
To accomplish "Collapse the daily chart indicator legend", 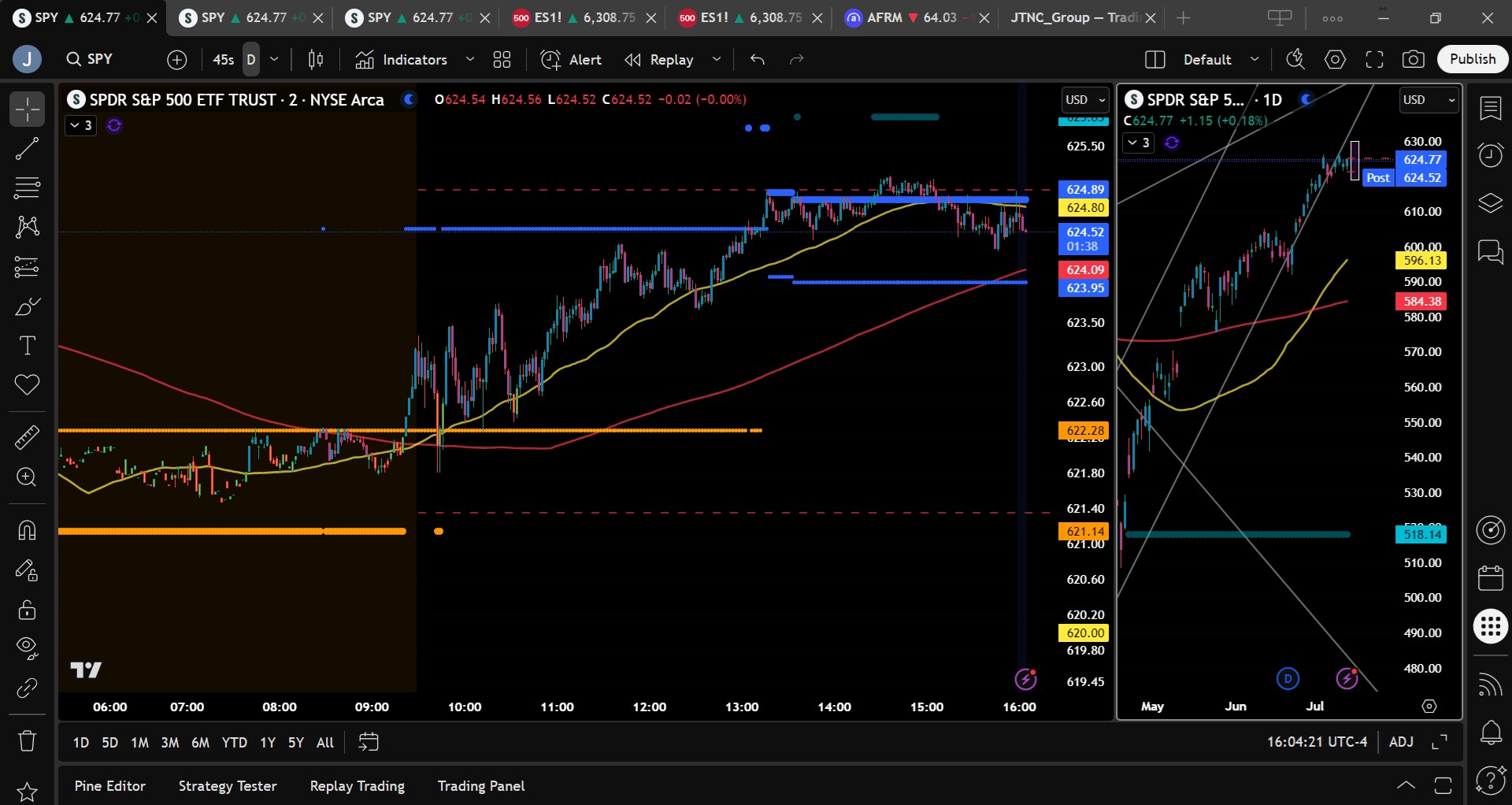I will [1139, 143].
